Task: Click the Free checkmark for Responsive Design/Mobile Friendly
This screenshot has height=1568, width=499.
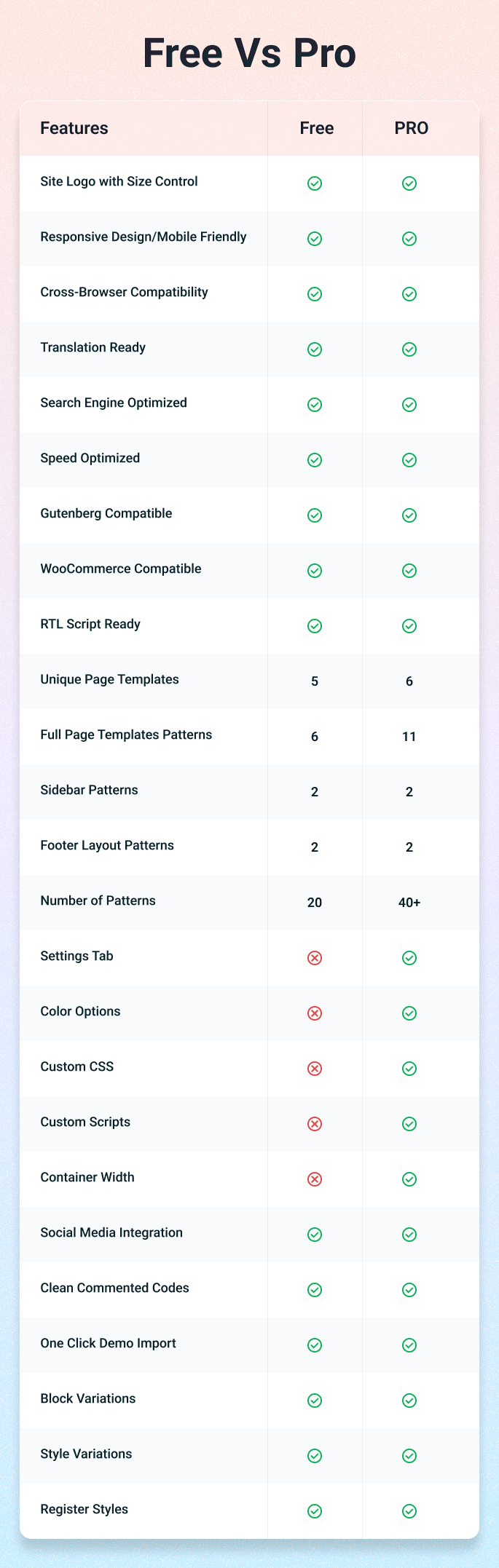Action: [x=315, y=239]
